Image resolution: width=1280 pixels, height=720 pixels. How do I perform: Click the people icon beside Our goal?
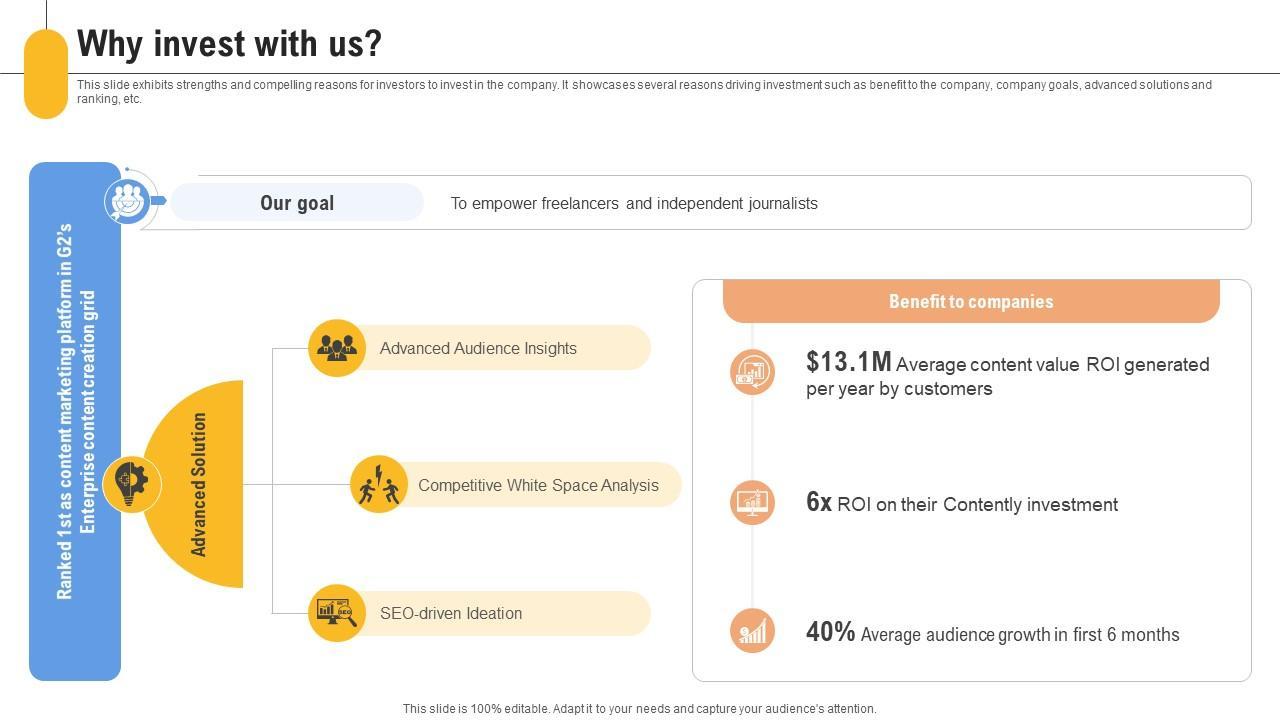pyautogui.click(x=127, y=201)
